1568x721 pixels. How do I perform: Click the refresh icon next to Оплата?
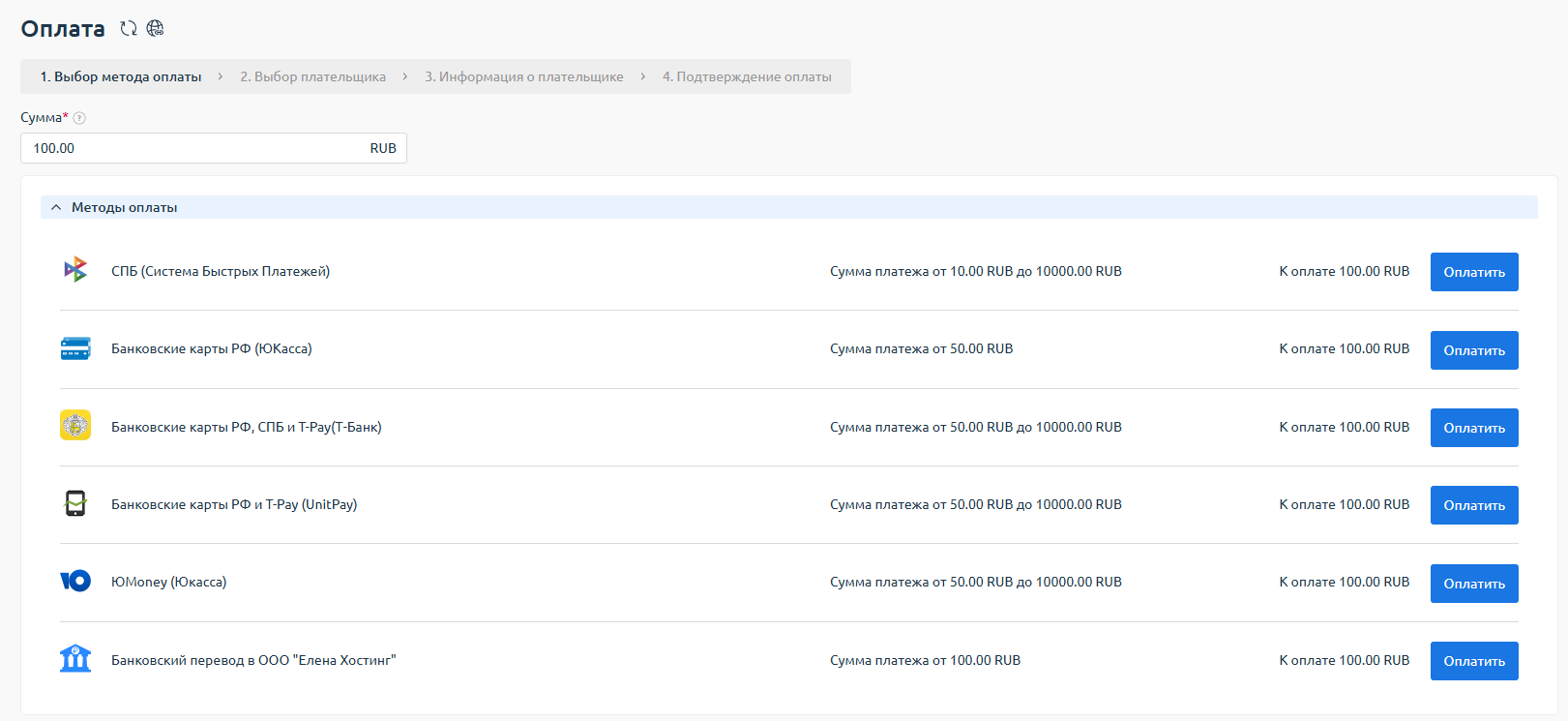[x=128, y=28]
